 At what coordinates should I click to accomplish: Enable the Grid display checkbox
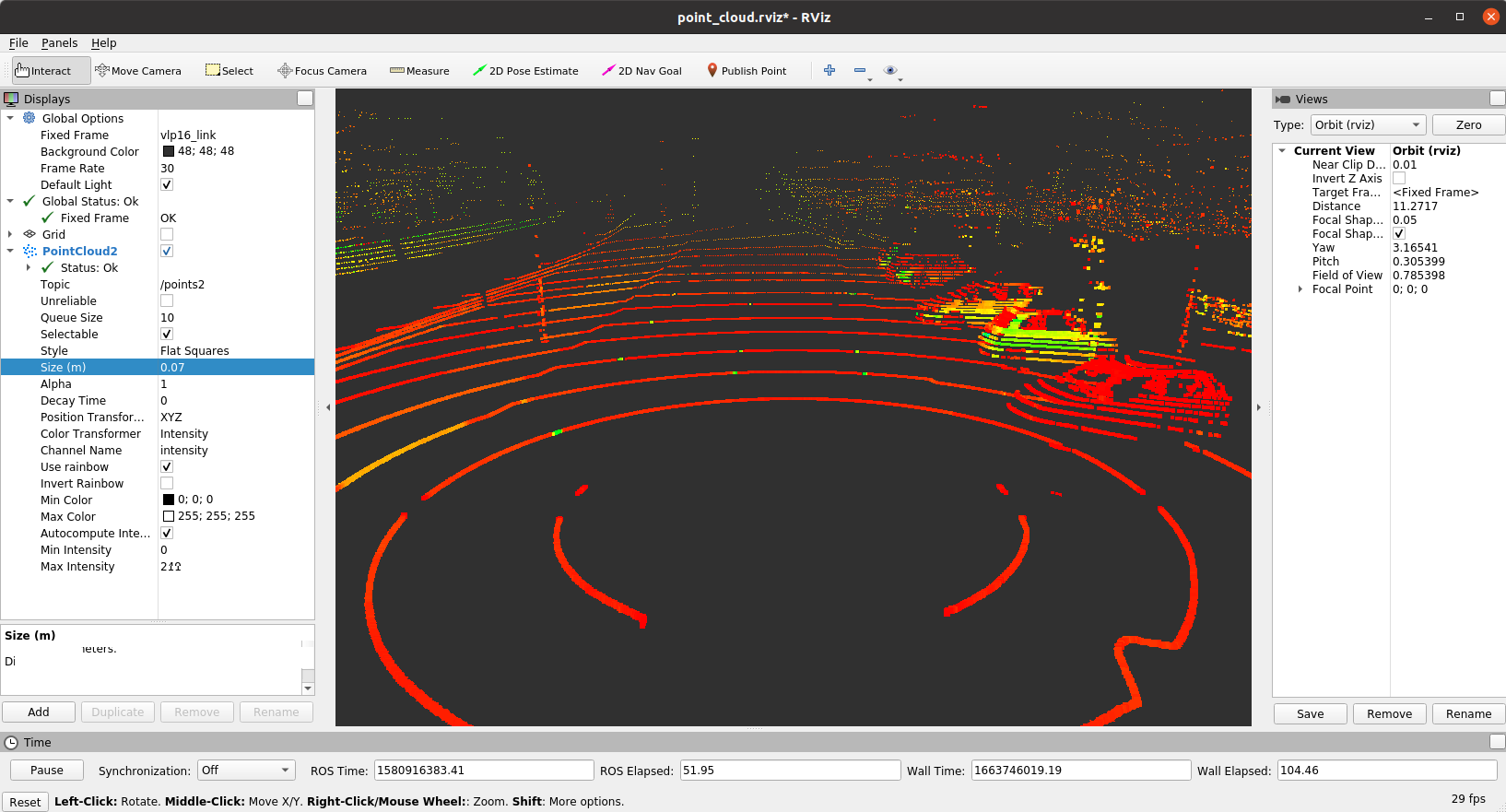coord(167,234)
